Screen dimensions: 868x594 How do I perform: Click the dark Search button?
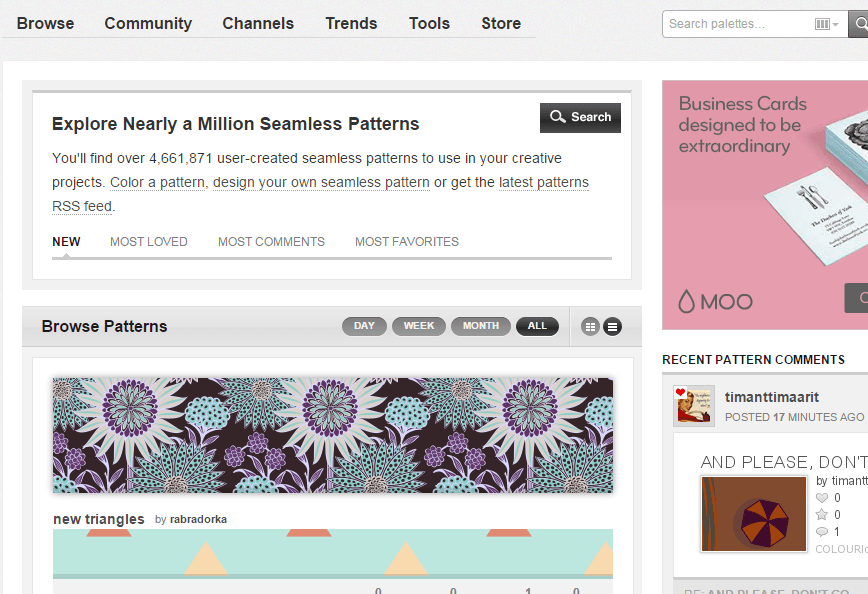click(580, 117)
